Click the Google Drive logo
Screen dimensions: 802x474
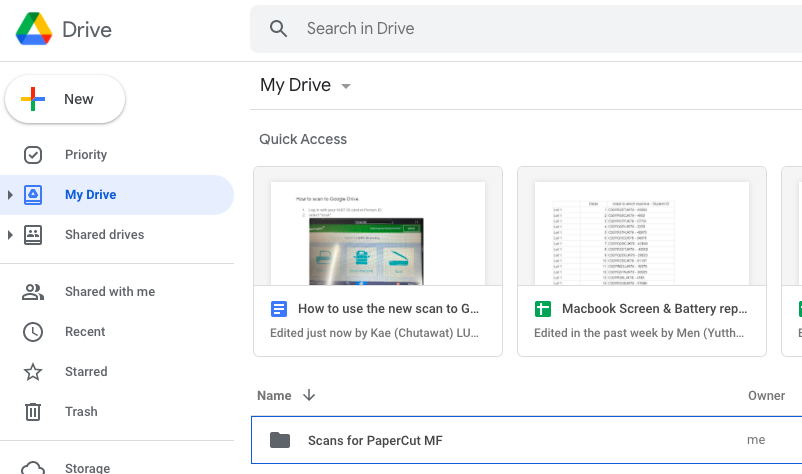[34, 29]
